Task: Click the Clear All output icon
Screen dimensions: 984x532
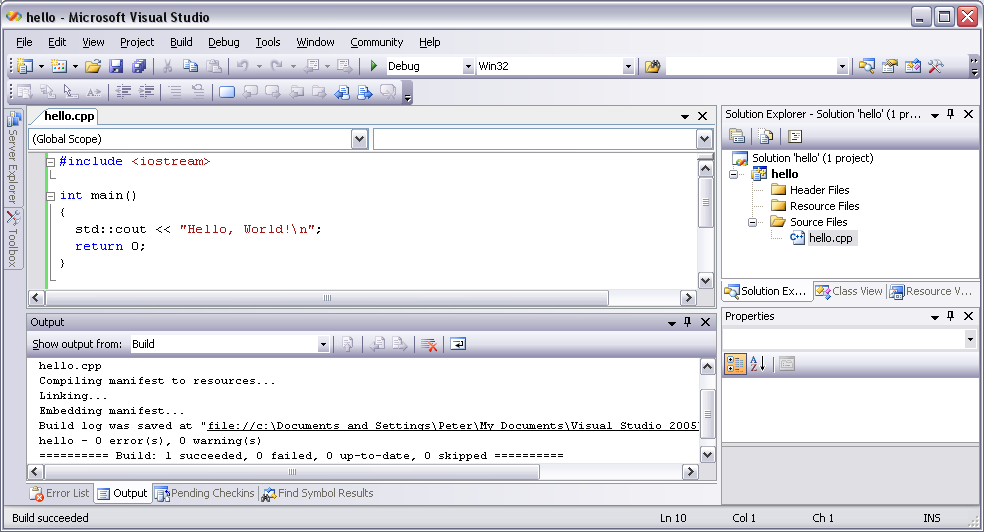Action: point(429,344)
